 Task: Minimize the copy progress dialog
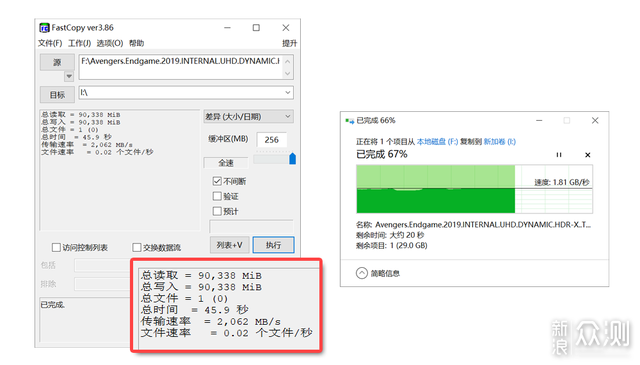[x=539, y=120]
